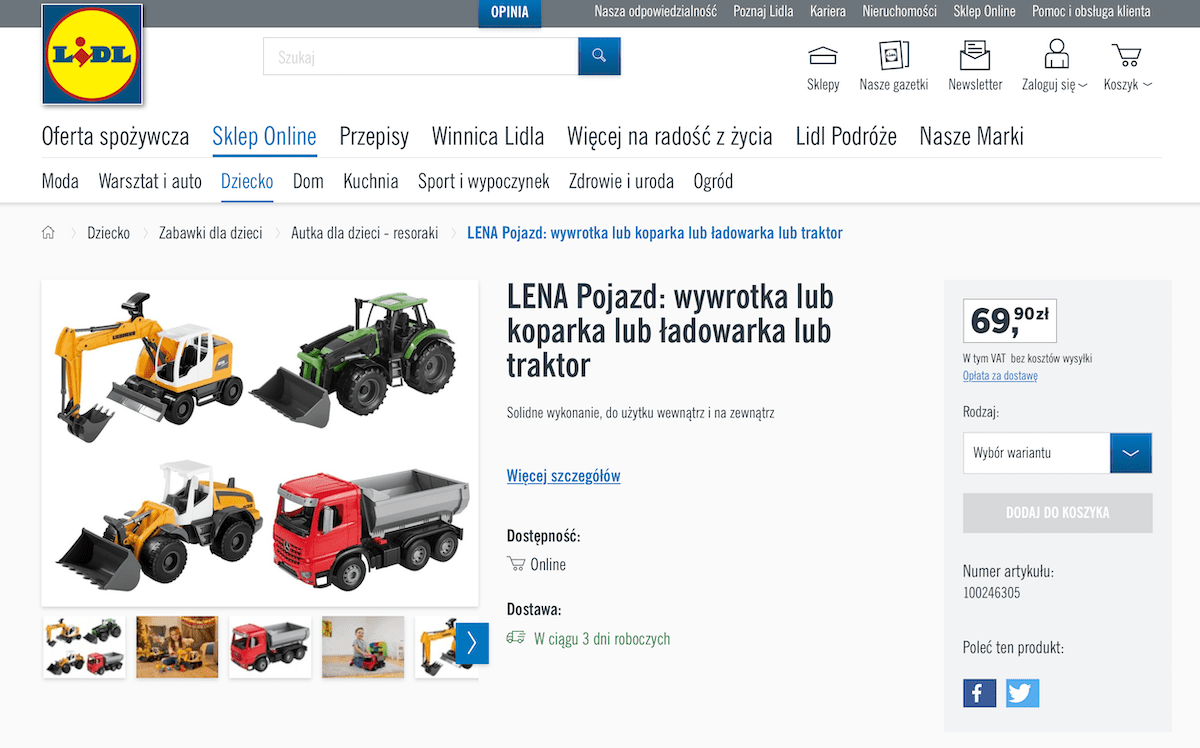Screen dimensions: 1200x748
Task: Select fourth thumbnail with sitting child
Action: (x=363, y=647)
